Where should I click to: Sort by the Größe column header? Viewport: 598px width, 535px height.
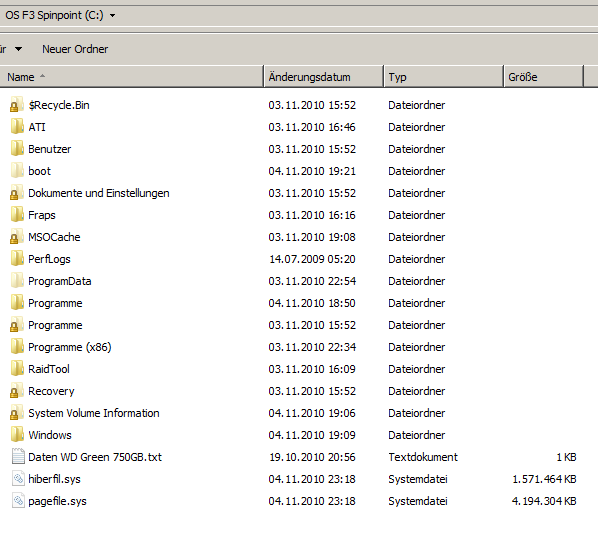pos(543,77)
